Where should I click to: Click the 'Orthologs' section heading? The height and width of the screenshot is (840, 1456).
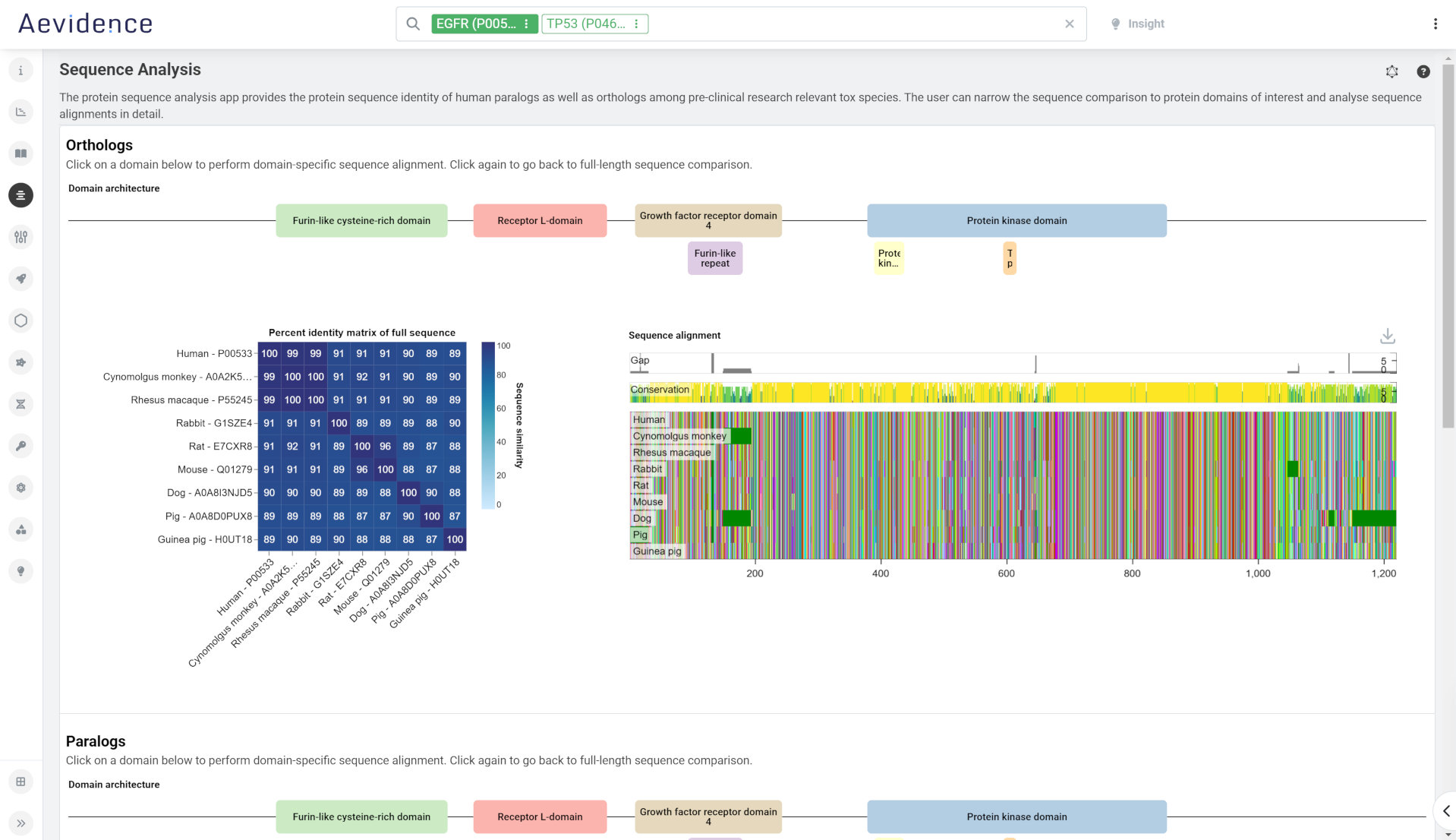(99, 146)
